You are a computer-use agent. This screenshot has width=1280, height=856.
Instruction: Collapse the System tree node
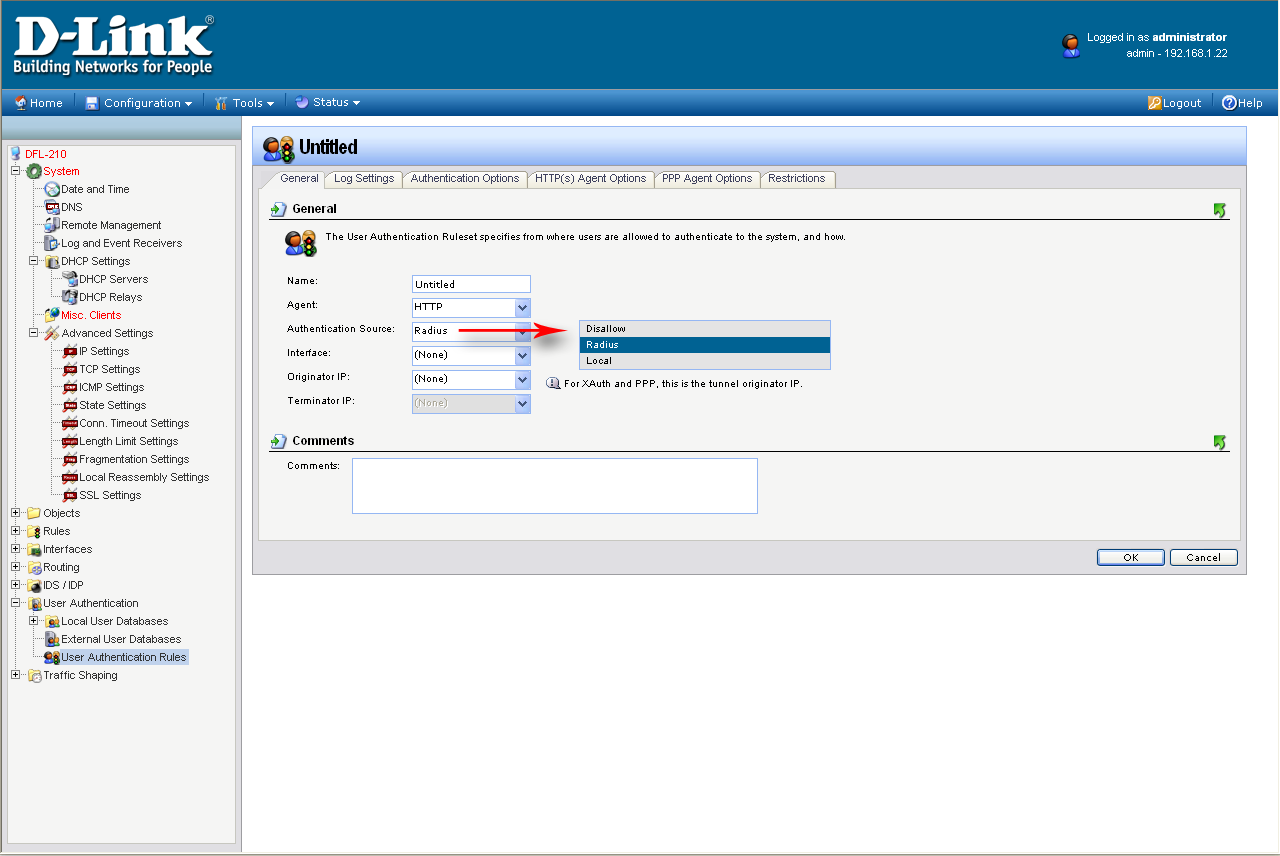16,171
